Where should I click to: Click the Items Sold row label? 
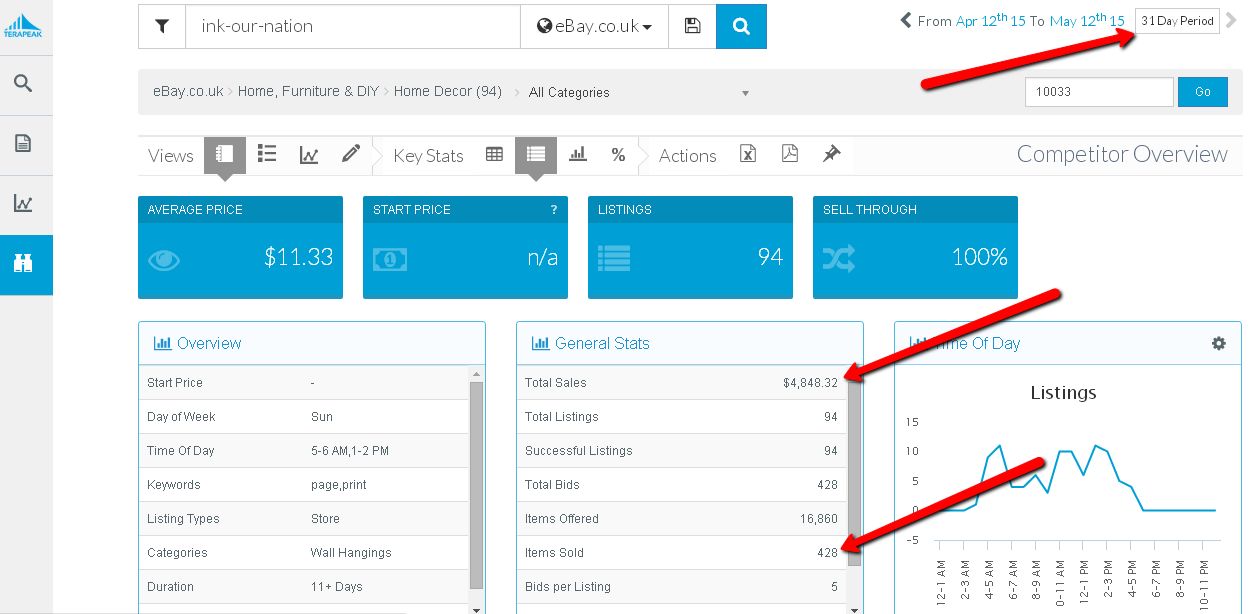[554, 553]
